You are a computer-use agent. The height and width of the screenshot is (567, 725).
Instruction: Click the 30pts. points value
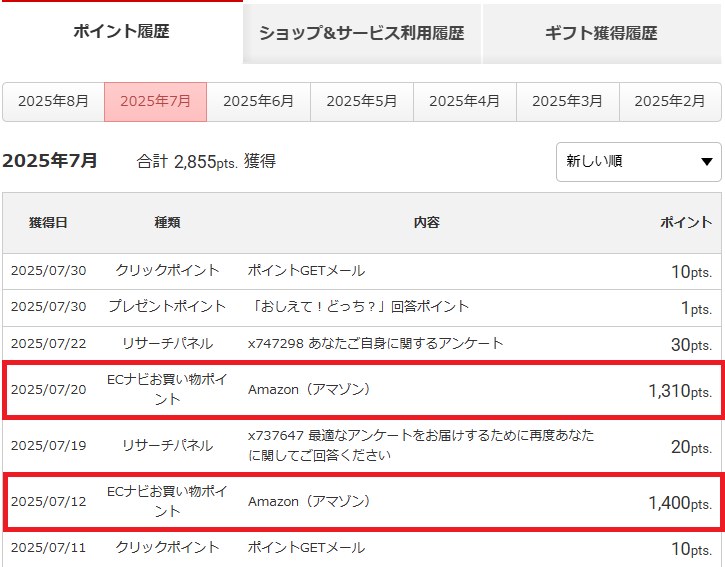click(x=691, y=345)
